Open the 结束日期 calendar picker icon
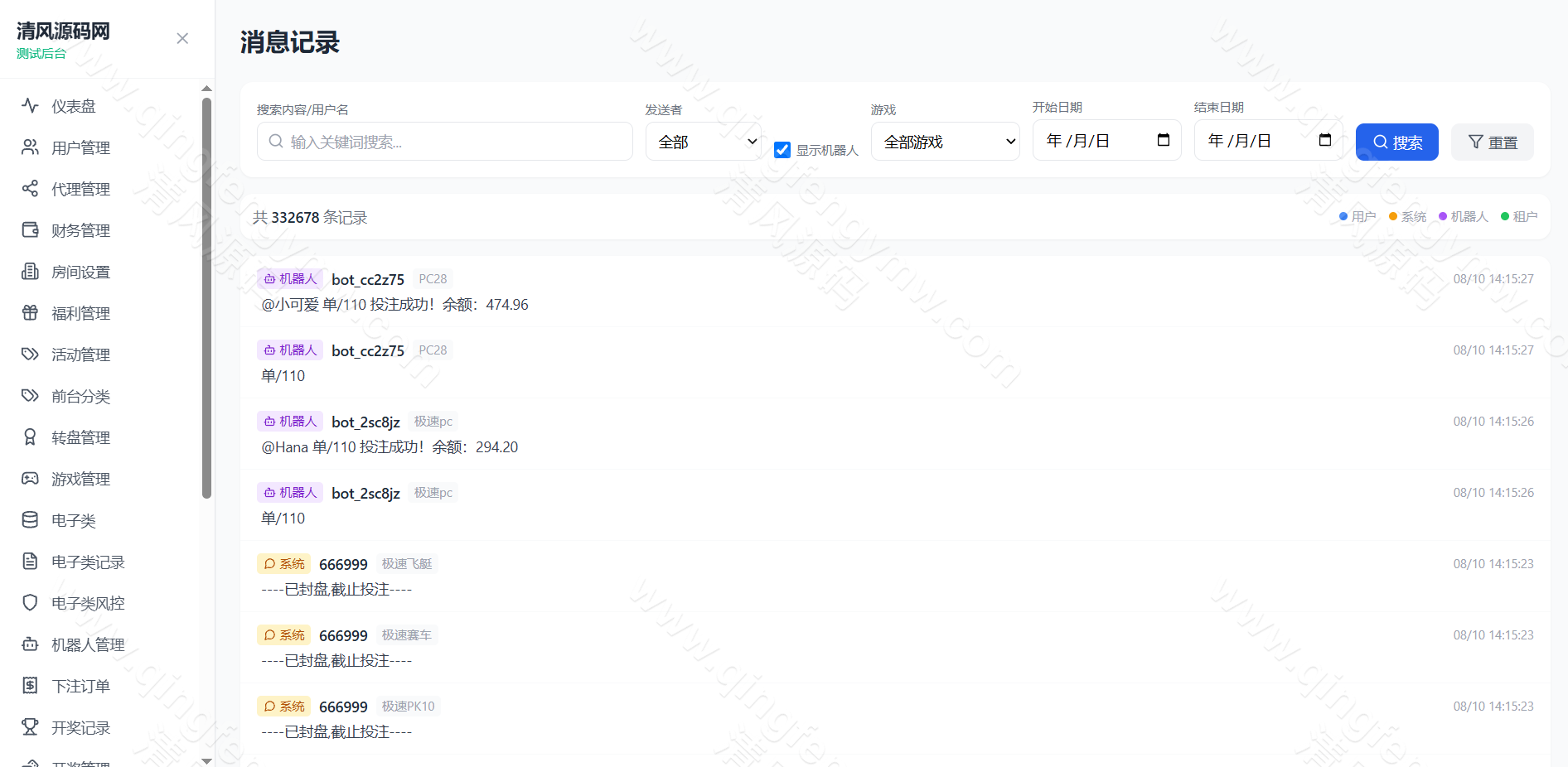Viewport: 1568px width, 767px height. pos(1325,140)
